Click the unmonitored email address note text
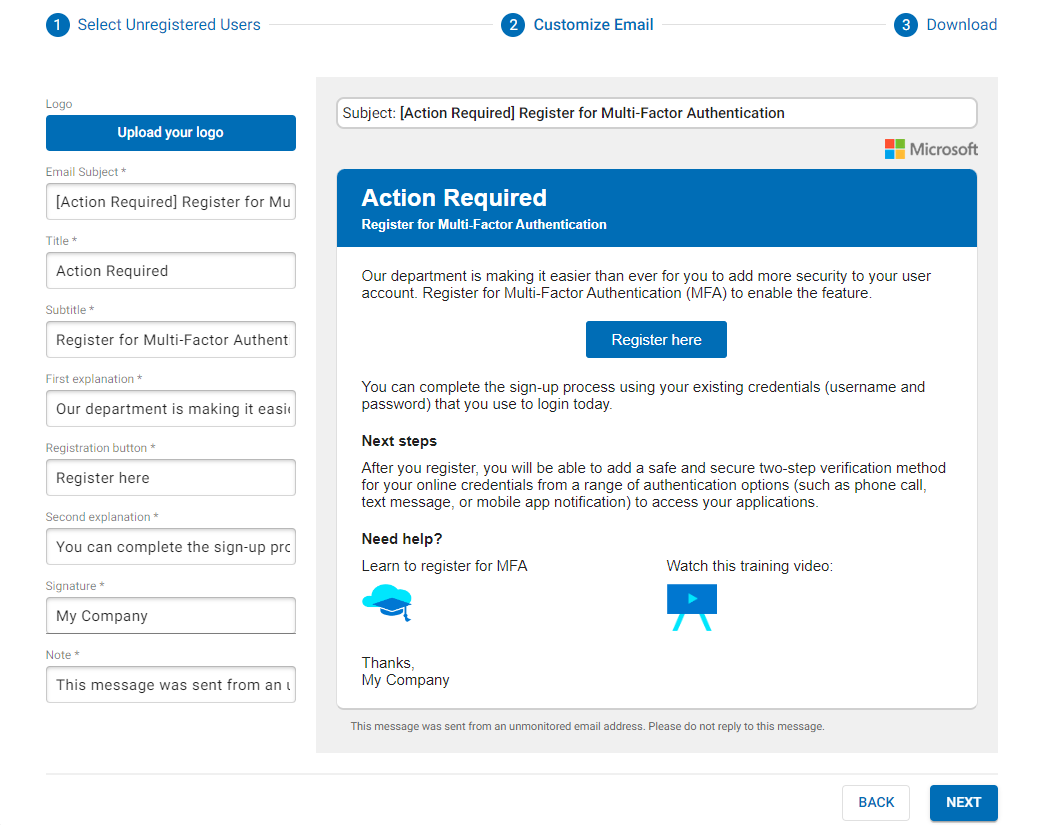 [x=587, y=727]
